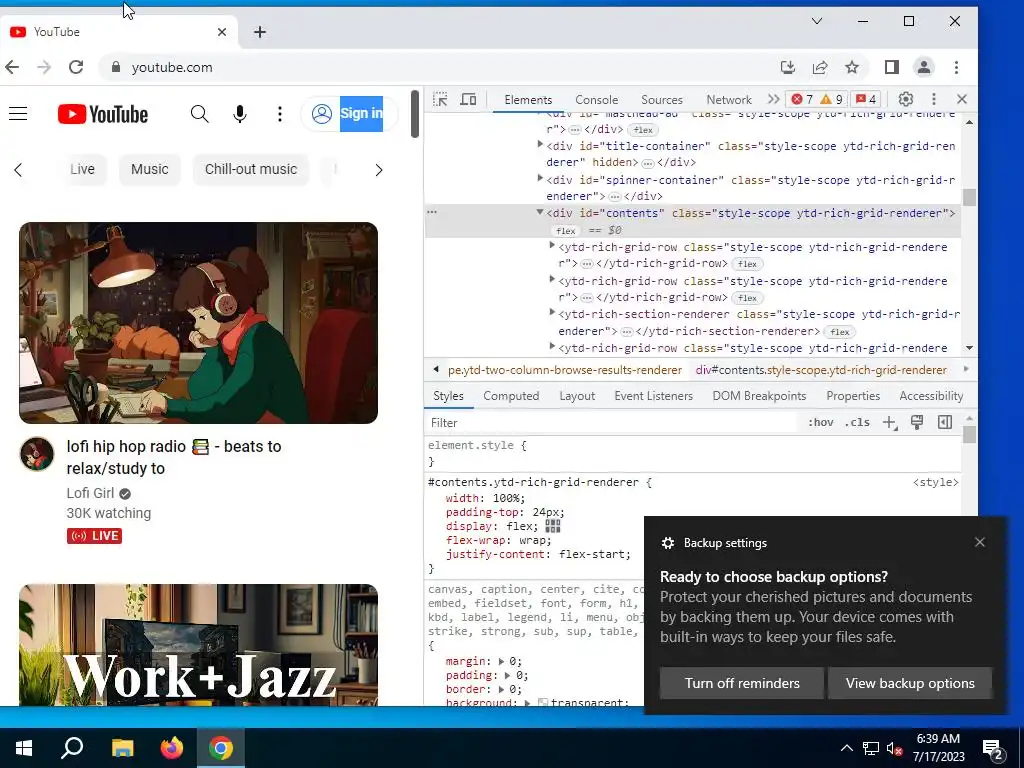Switch to the Elements tab
Screen dimensions: 1024x768
point(528,99)
